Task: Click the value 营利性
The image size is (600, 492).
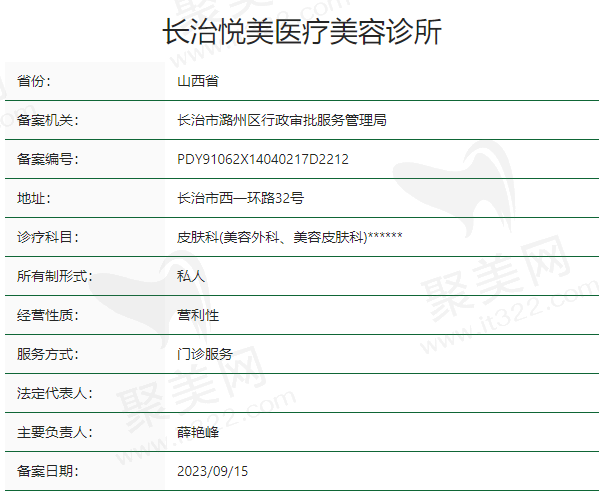Action: (198, 315)
